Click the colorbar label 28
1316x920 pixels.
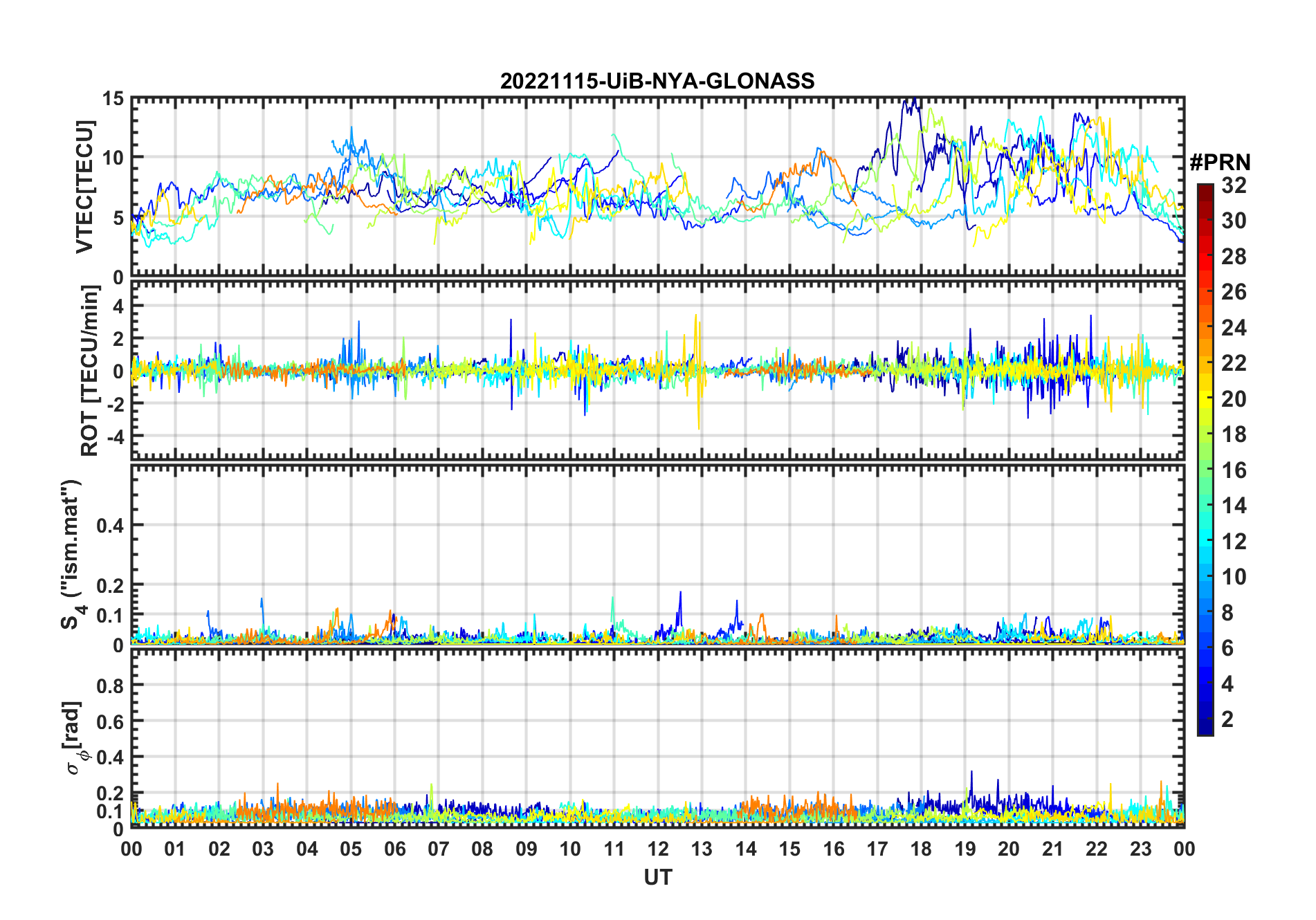[x=1234, y=257]
